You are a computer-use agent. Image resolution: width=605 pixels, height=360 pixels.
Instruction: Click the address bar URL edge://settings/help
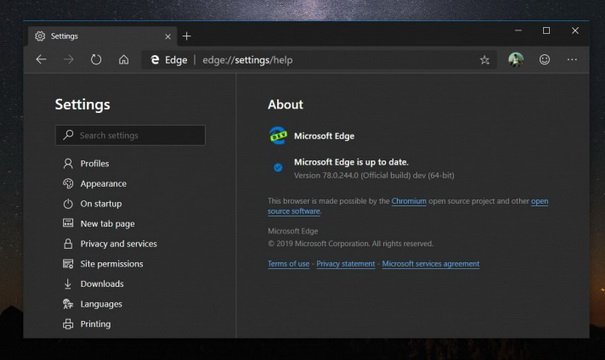[x=247, y=60]
